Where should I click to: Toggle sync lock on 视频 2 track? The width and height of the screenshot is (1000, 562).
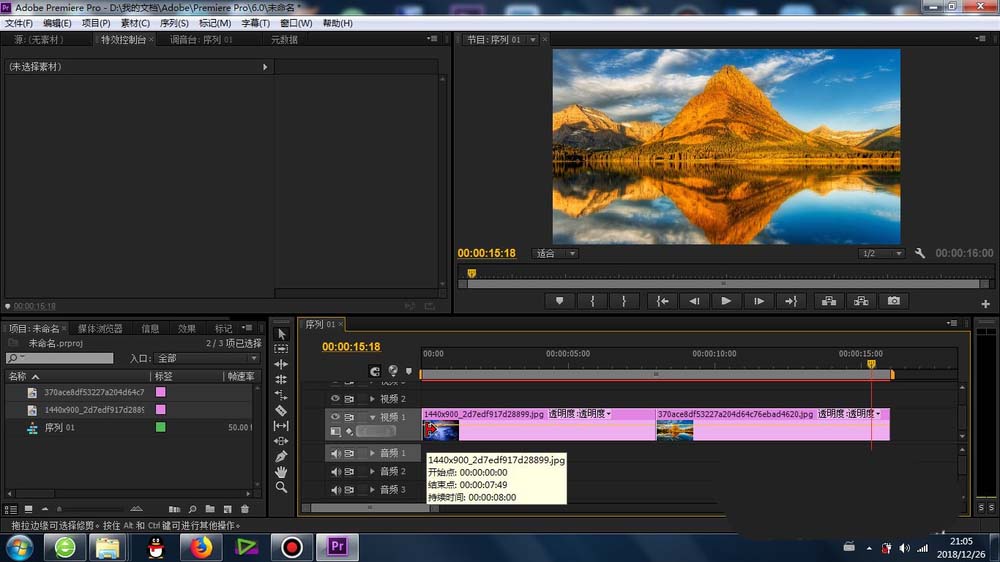pyautogui.click(x=349, y=399)
